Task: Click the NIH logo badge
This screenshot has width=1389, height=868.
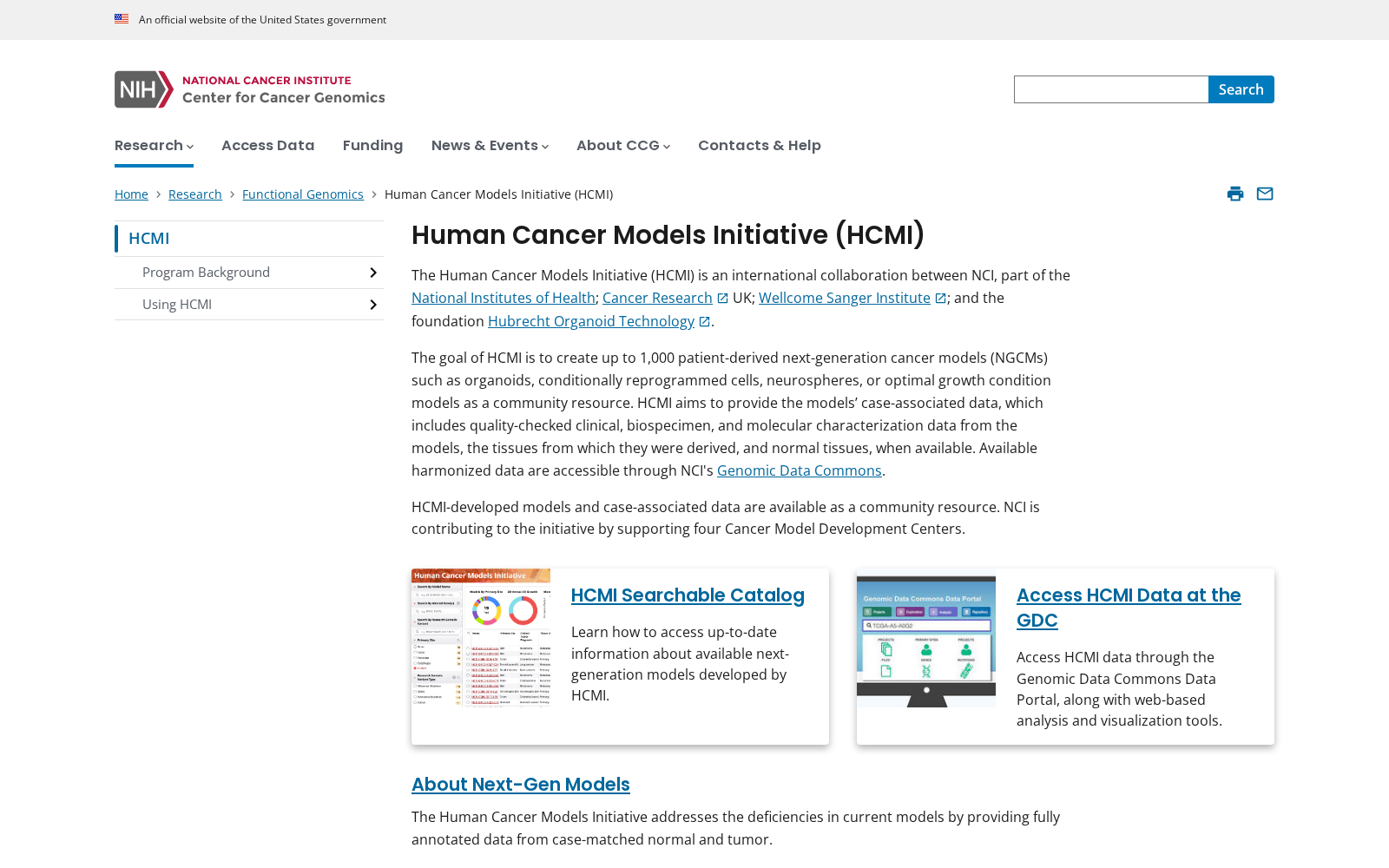Action: coord(144,89)
